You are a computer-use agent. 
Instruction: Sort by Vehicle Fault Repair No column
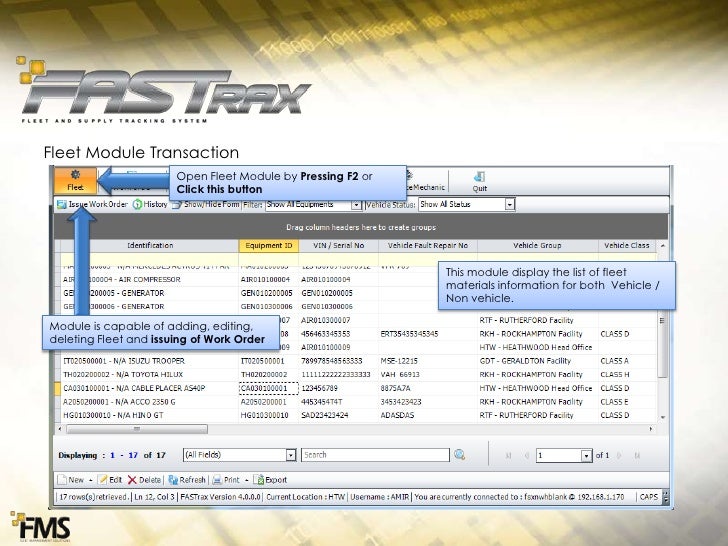pyautogui.click(x=428, y=246)
